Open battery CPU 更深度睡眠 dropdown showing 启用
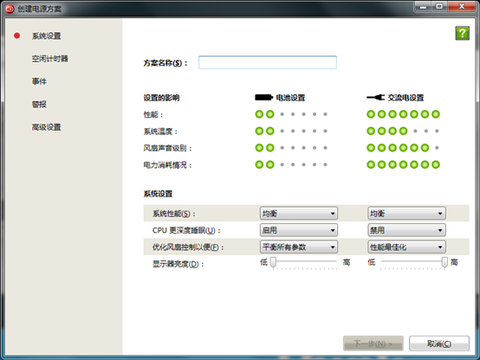This screenshot has height=360, width=480. click(x=299, y=230)
